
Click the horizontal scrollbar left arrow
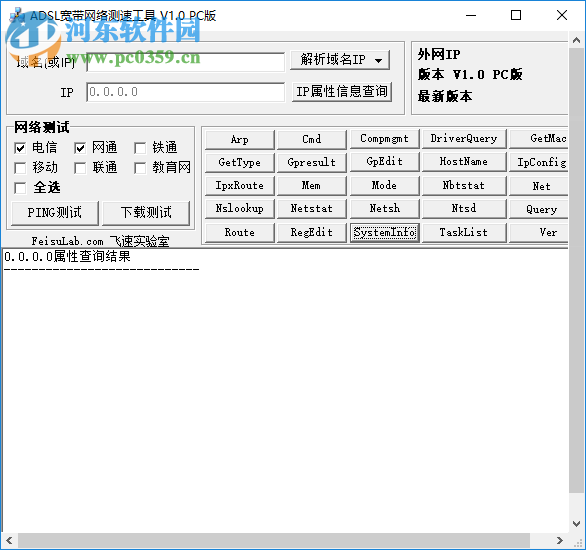click(9, 540)
